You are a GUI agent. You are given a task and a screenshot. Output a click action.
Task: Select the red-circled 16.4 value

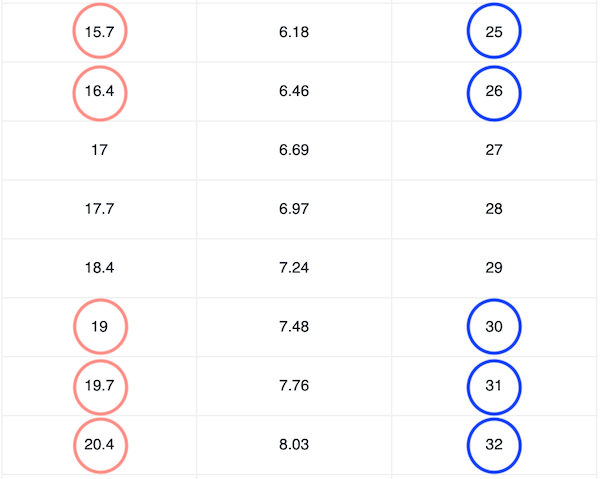(100, 92)
